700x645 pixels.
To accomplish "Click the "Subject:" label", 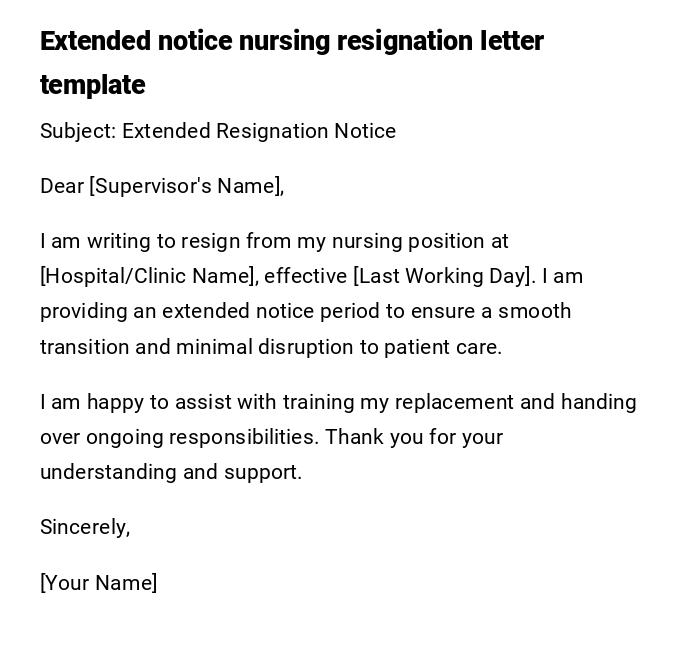I will coord(78,131).
